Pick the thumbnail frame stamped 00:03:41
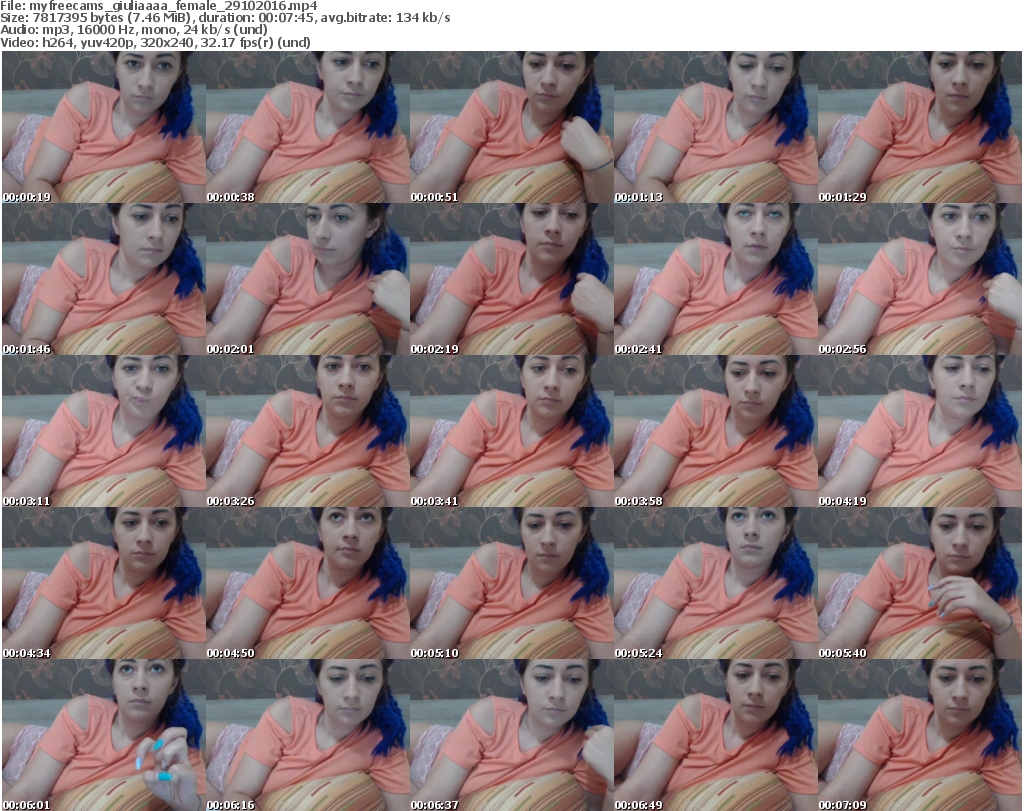The height and width of the screenshot is (811, 1024). (512, 432)
